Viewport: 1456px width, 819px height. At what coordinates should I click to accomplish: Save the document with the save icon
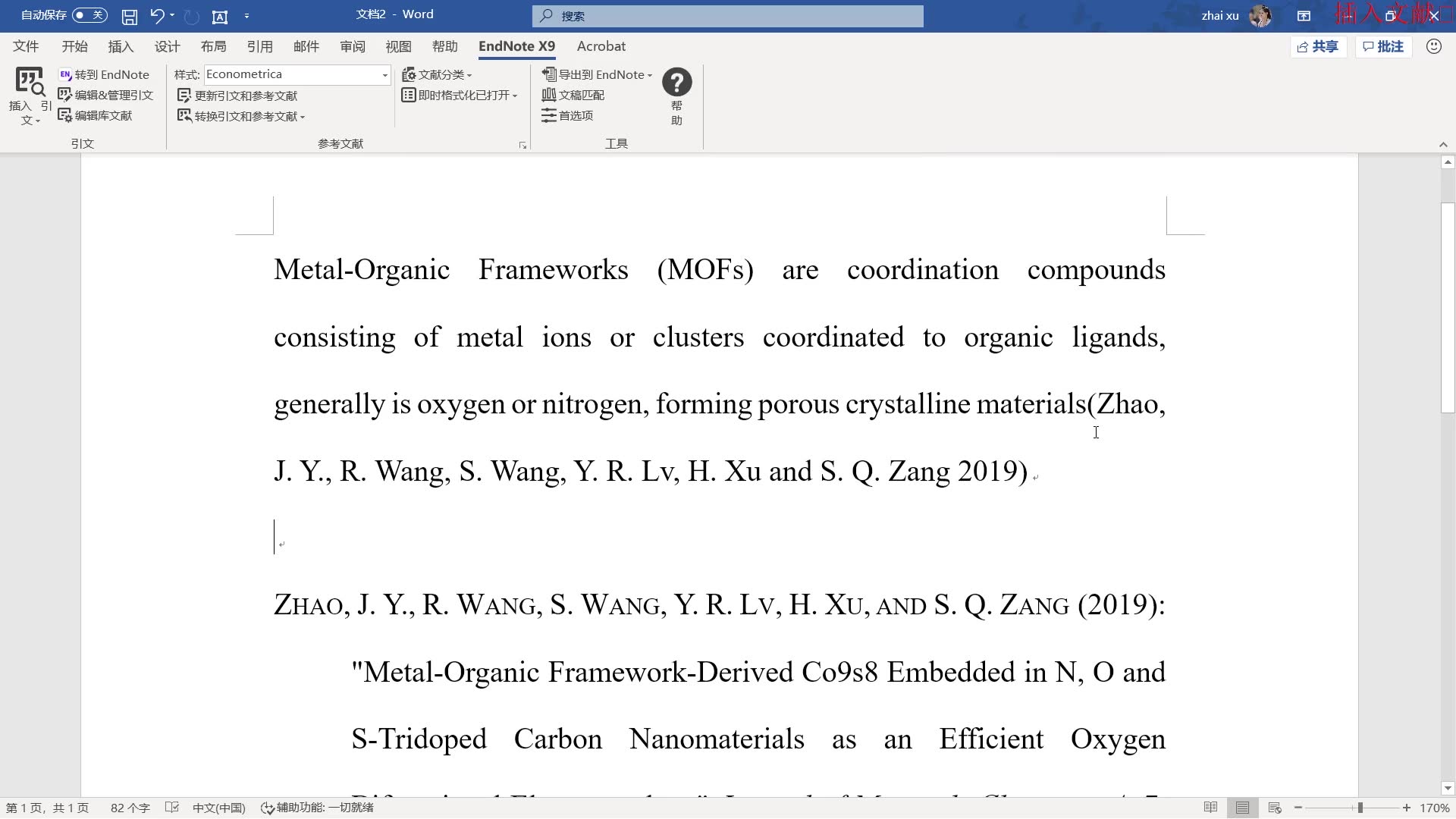pos(130,16)
